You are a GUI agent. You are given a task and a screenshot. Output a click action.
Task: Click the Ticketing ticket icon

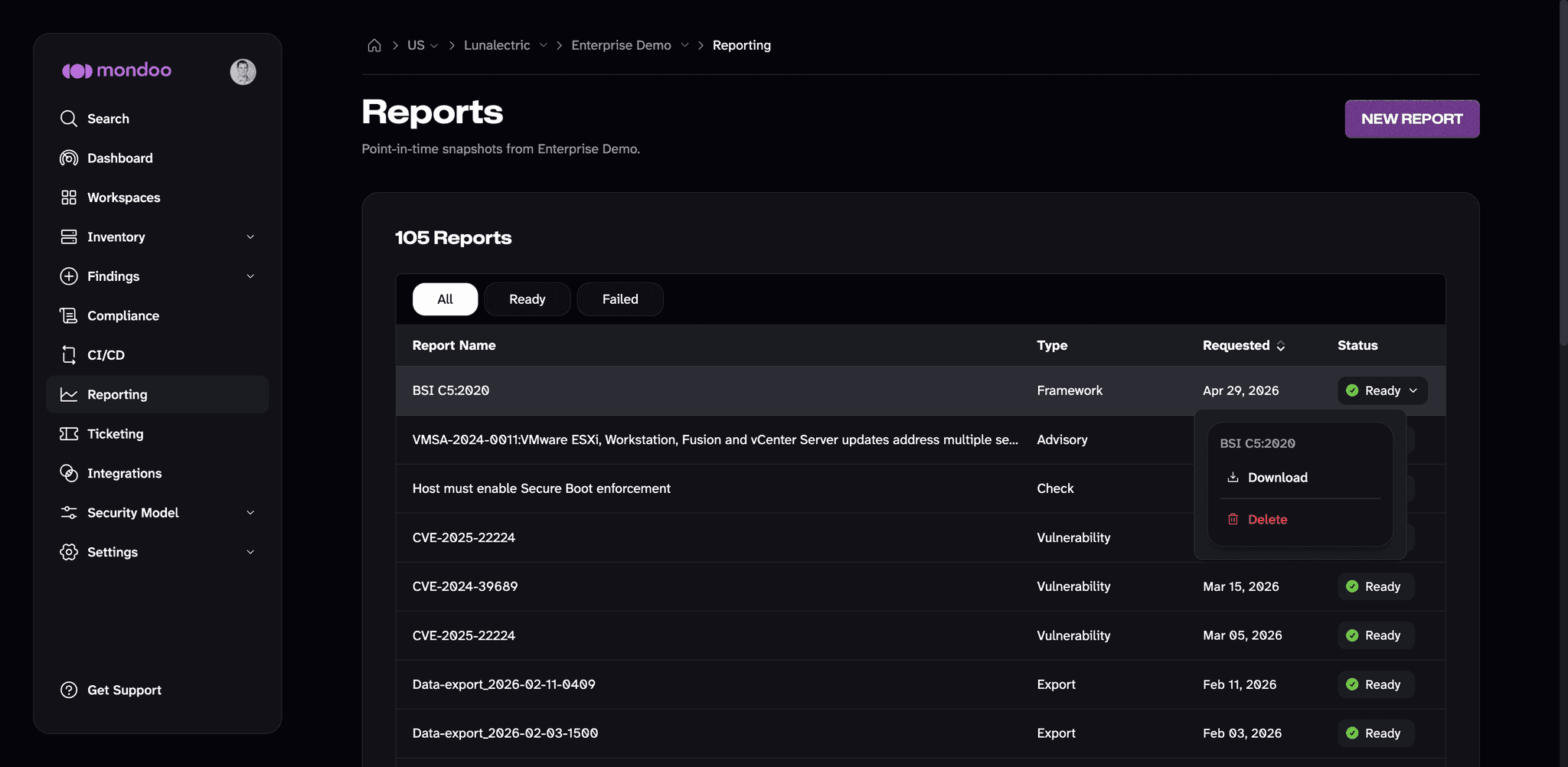pos(69,434)
